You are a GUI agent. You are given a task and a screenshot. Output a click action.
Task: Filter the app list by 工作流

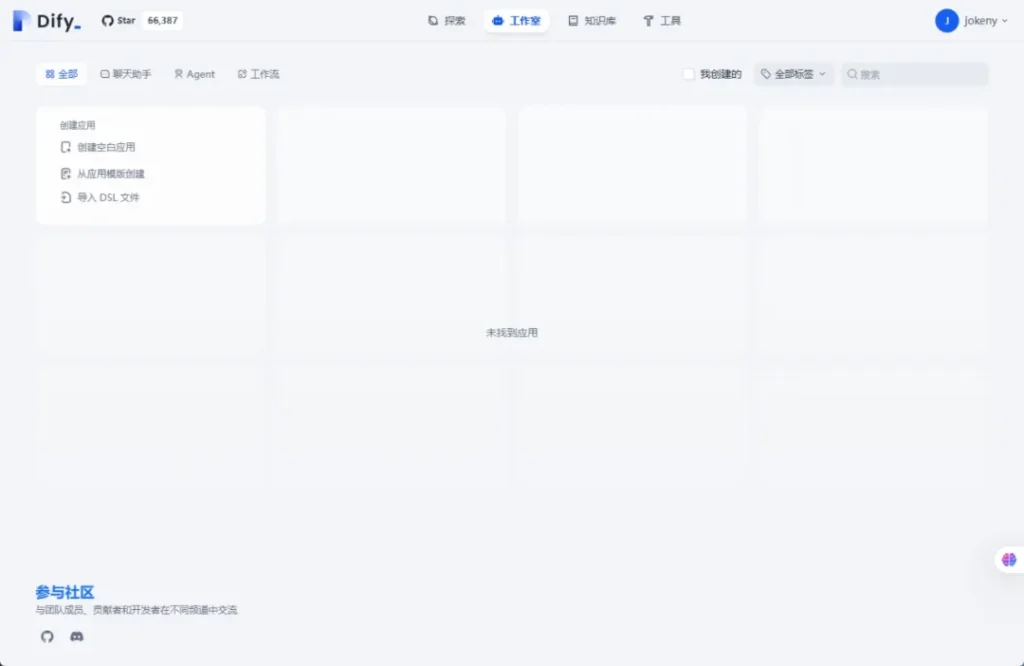(258, 74)
